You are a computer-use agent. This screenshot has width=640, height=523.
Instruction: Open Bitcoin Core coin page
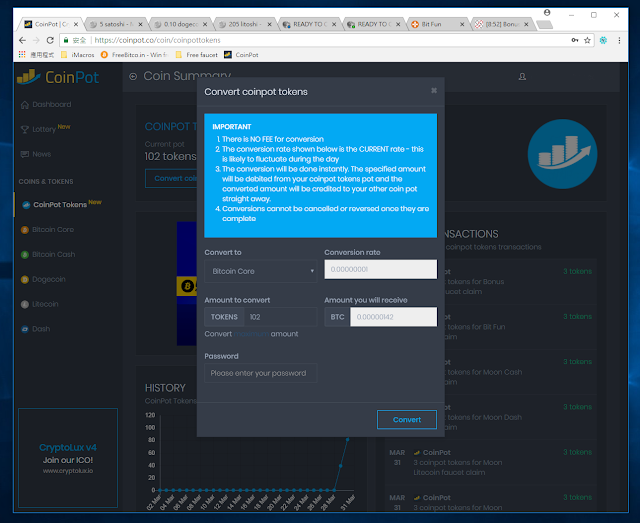point(53,229)
